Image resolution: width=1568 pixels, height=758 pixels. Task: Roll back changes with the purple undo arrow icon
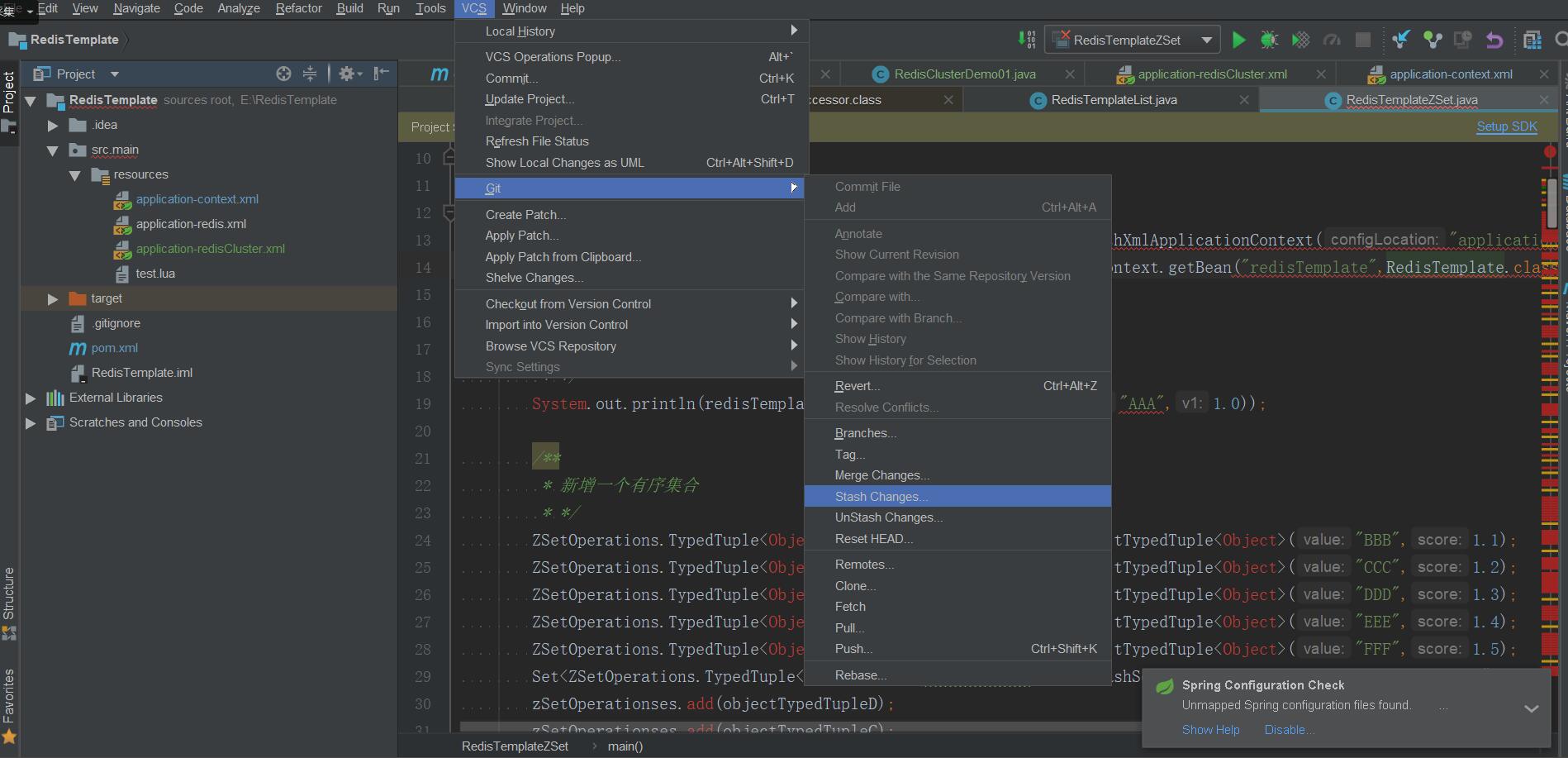point(1494,39)
